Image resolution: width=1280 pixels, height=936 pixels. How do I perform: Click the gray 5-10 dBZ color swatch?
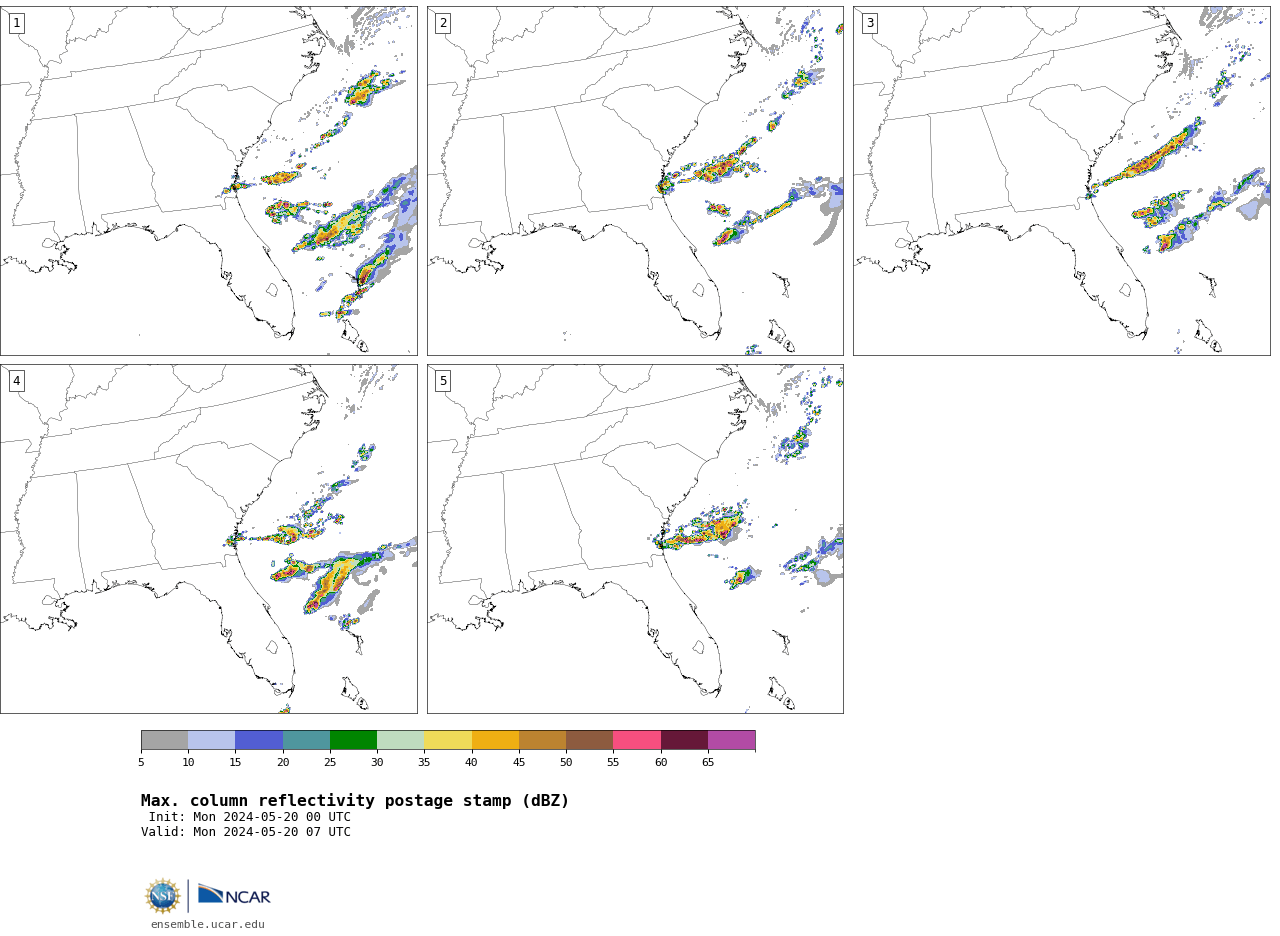164,740
